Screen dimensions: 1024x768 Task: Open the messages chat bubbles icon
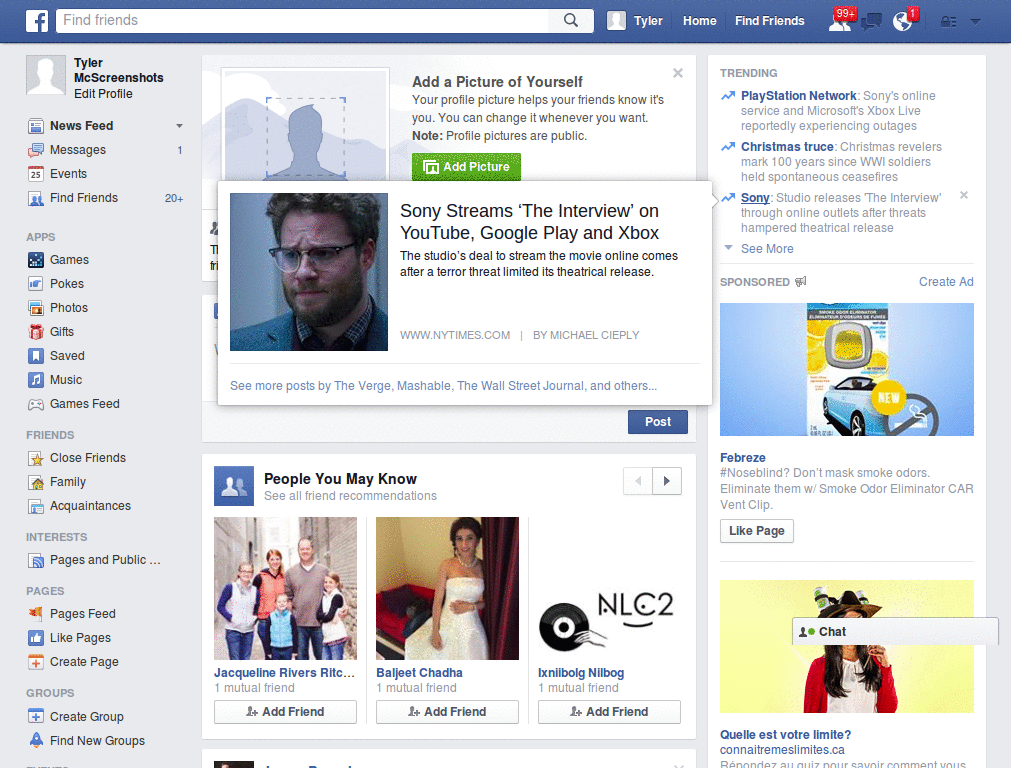pyautogui.click(x=871, y=22)
